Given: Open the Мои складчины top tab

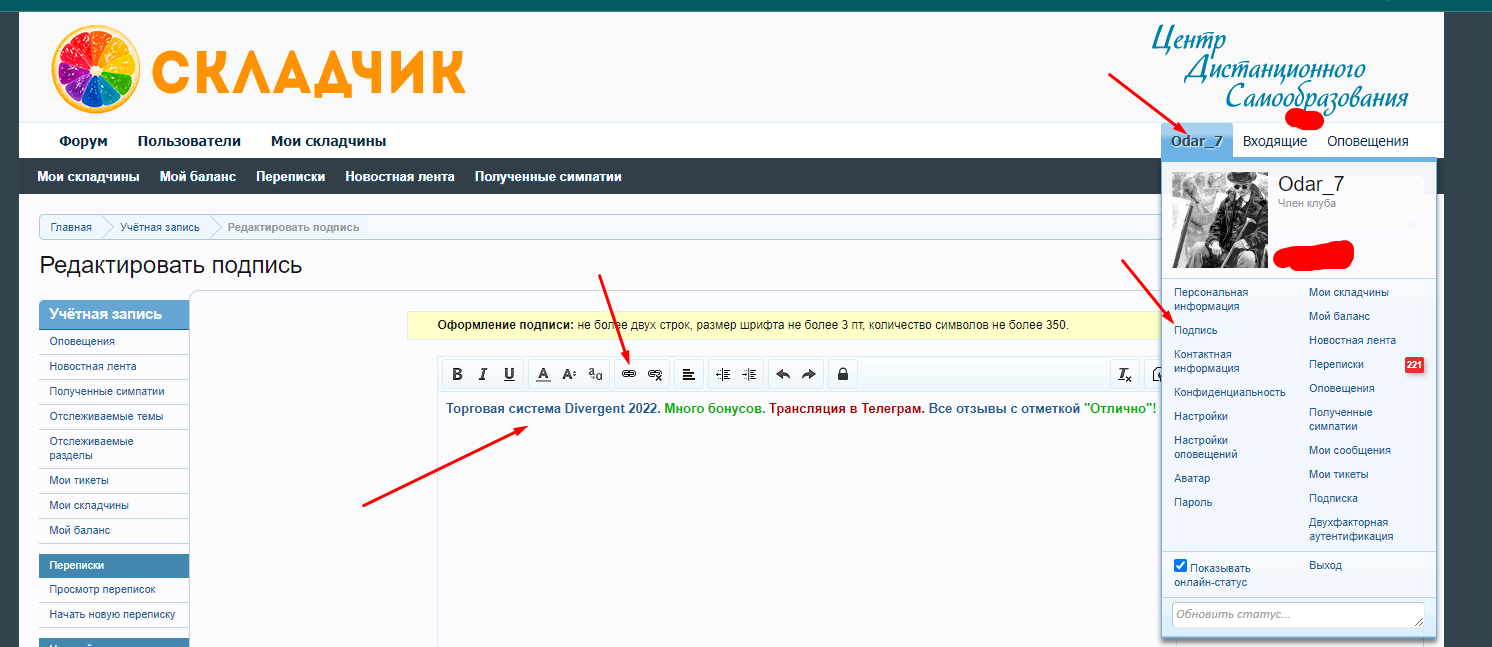Looking at the screenshot, I should (329, 141).
